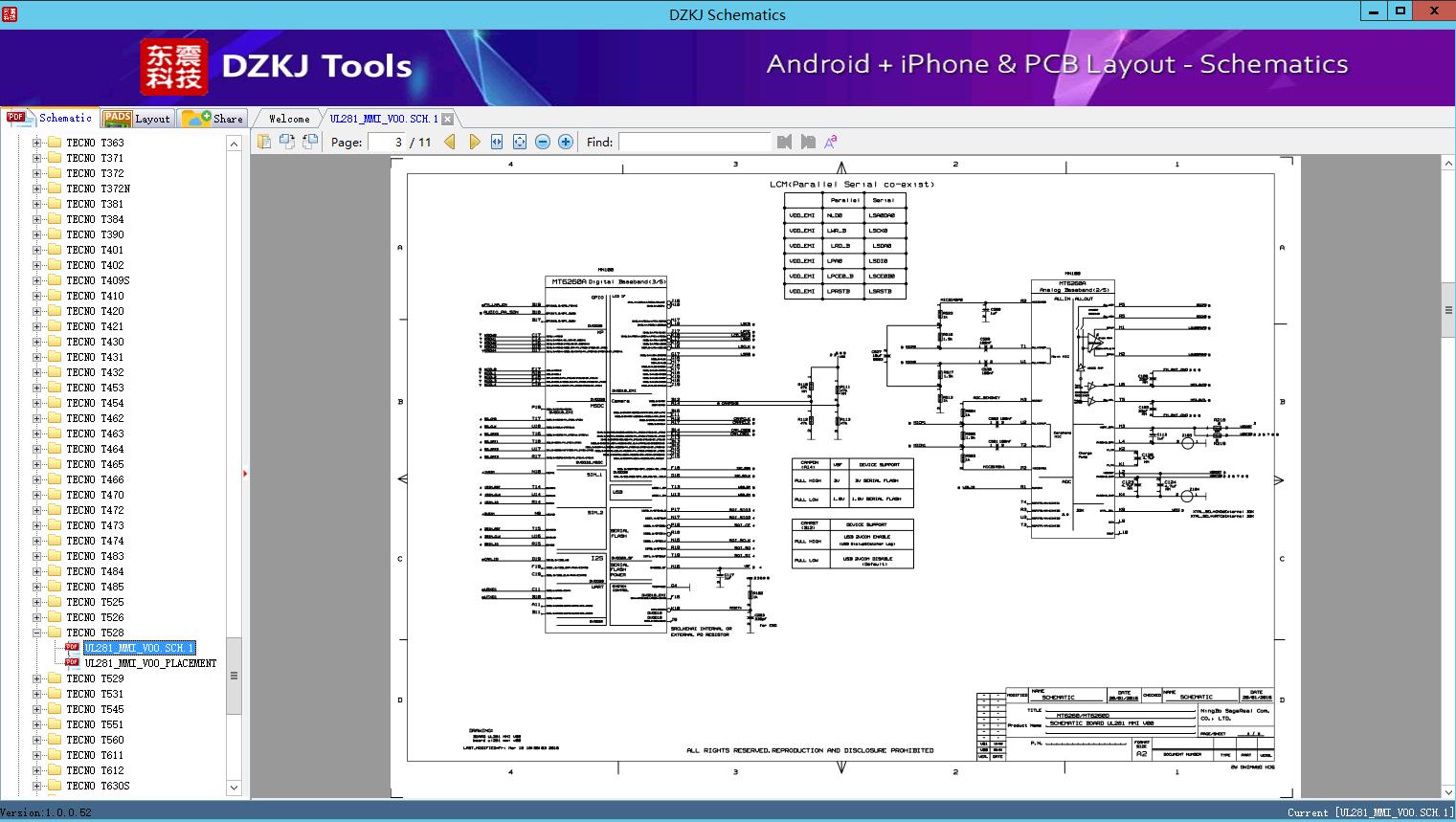Open the UL281_MMI_V00.SCH.1 file

(x=139, y=648)
